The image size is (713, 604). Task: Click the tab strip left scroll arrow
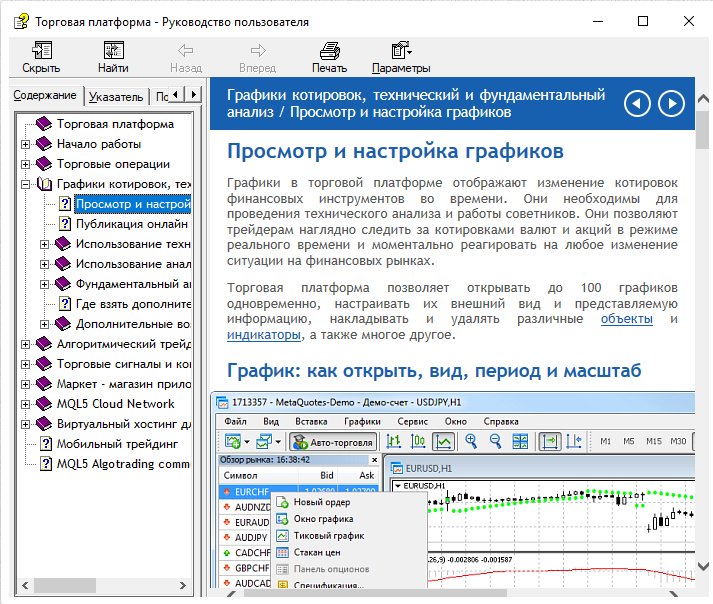[x=176, y=95]
